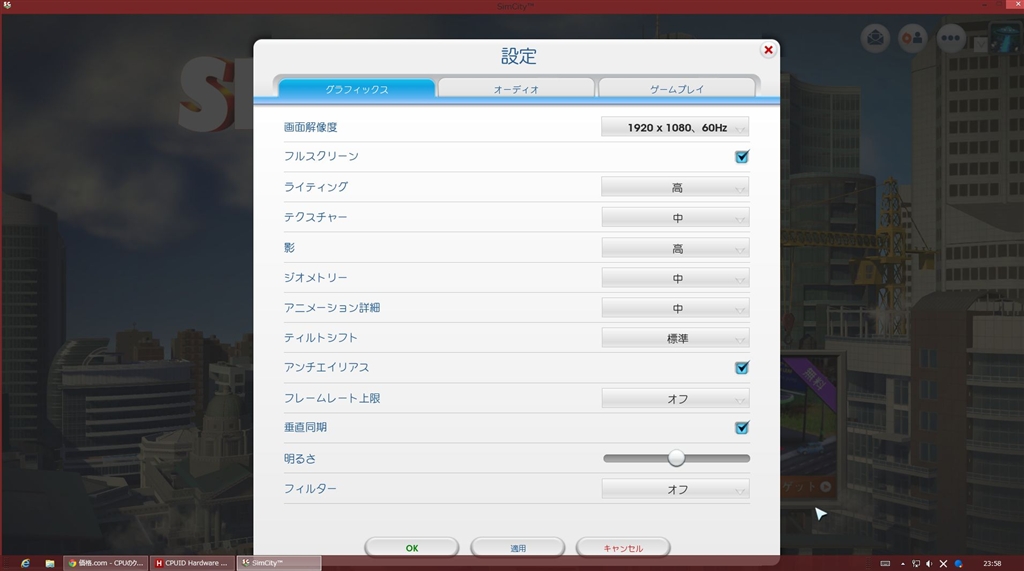Open the フィルター dropdown

pos(675,489)
